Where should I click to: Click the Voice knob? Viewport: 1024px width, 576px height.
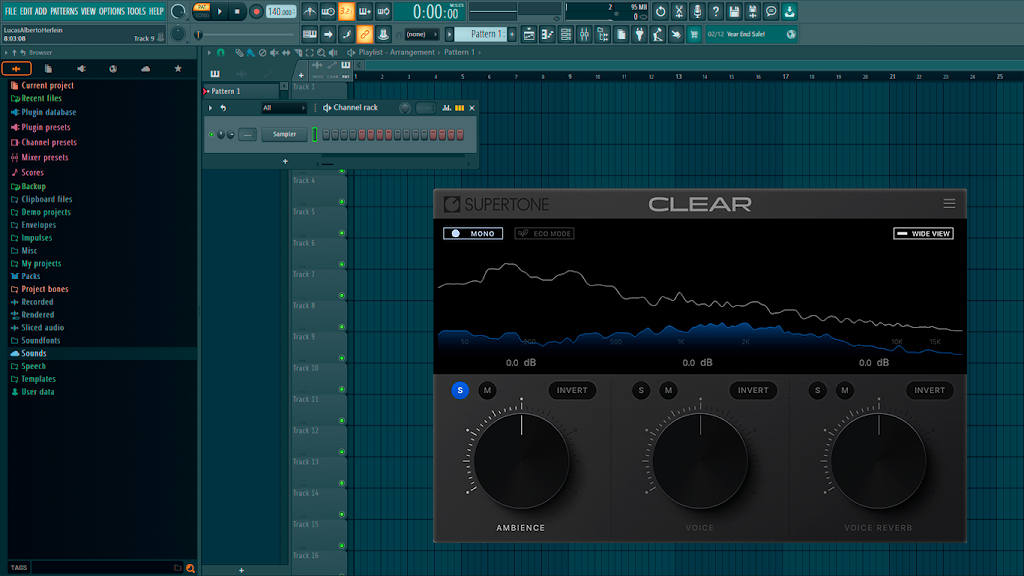click(x=700, y=460)
